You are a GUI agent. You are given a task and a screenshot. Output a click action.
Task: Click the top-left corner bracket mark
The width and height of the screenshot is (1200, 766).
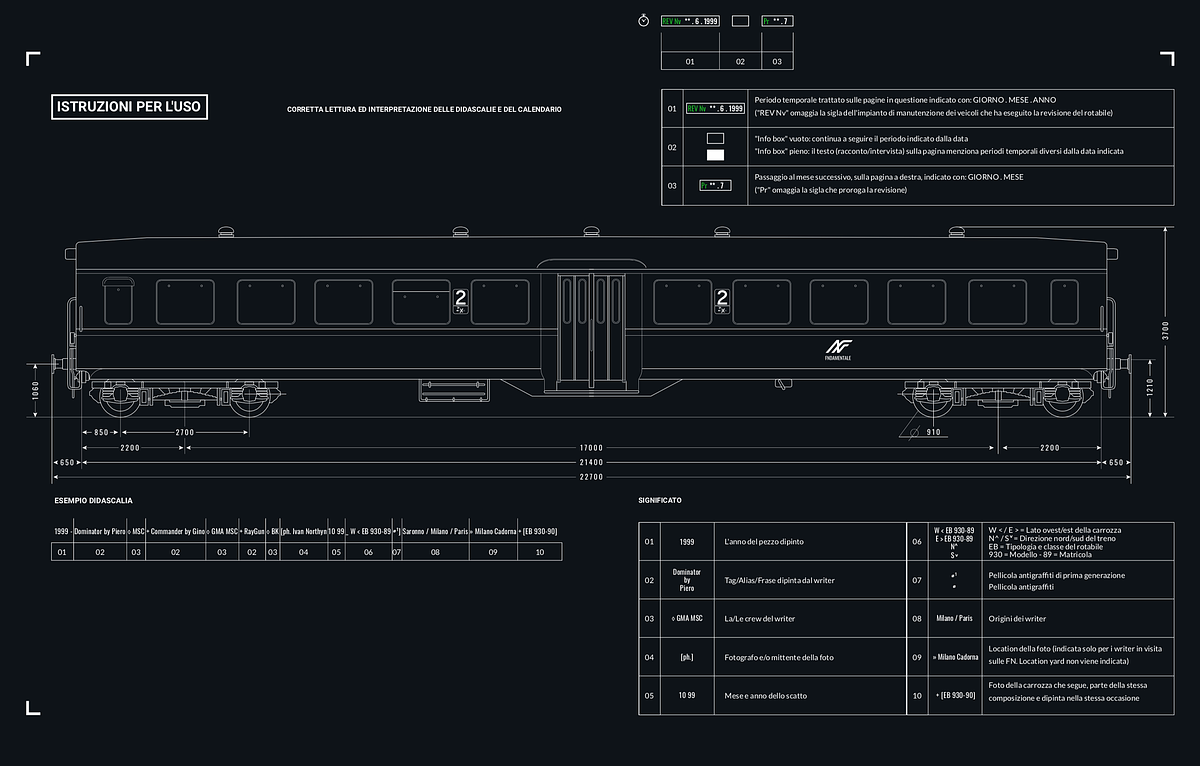click(33, 58)
